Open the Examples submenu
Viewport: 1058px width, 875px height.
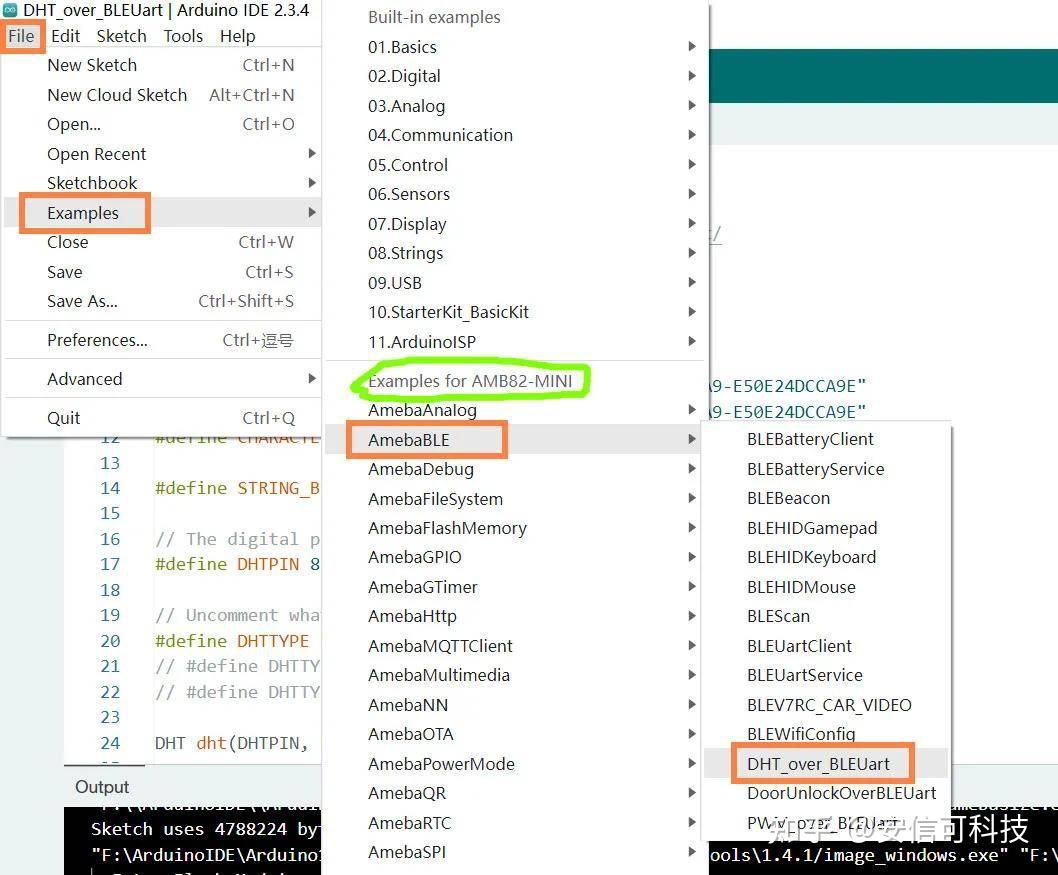tap(162, 213)
